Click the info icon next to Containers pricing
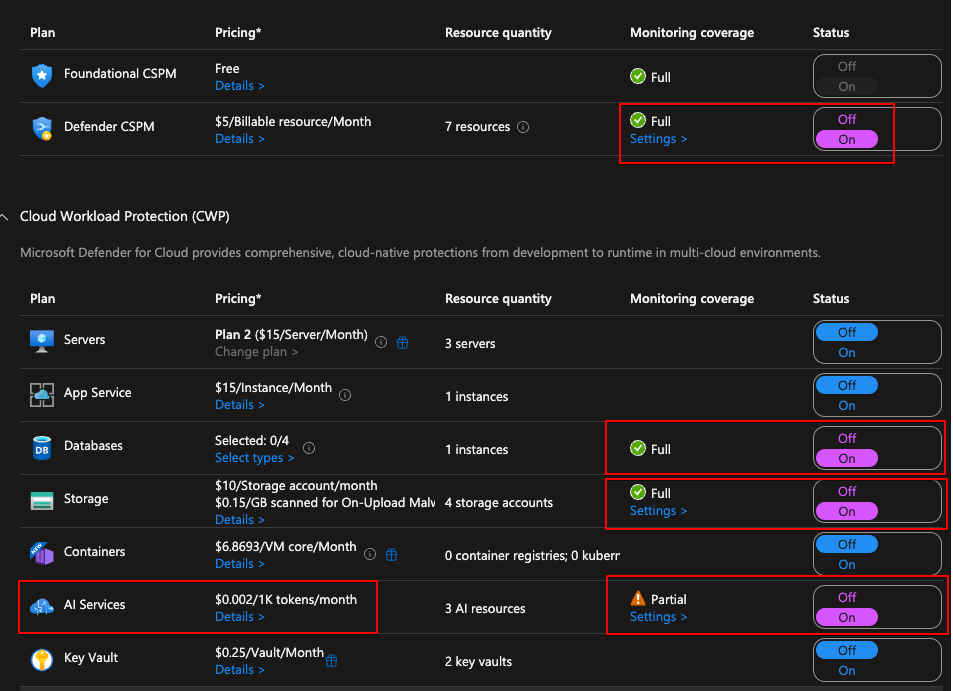The width and height of the screenshot is (953, 691). pyautogui.click(x=370, y=554)
